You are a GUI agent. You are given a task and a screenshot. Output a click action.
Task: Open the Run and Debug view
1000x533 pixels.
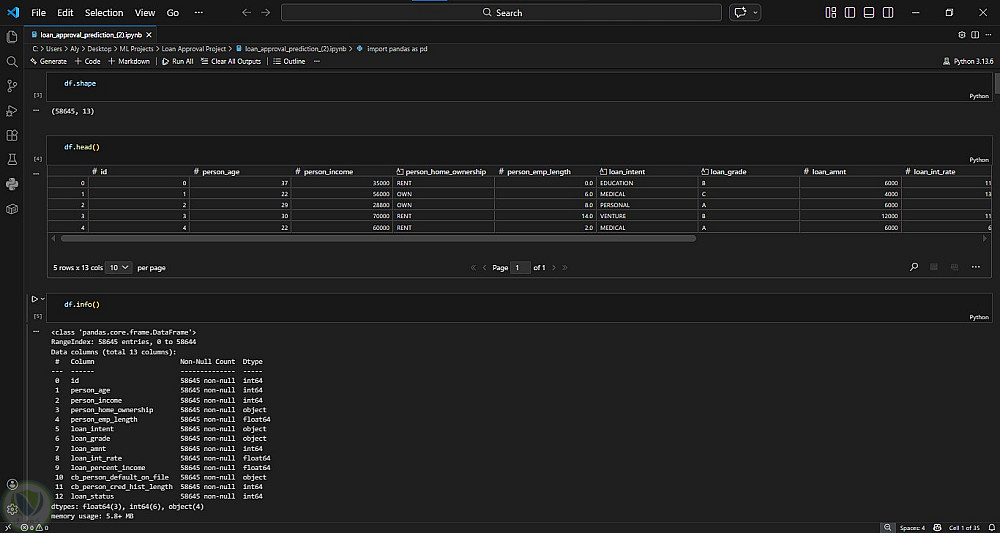(x=12, y=111)
